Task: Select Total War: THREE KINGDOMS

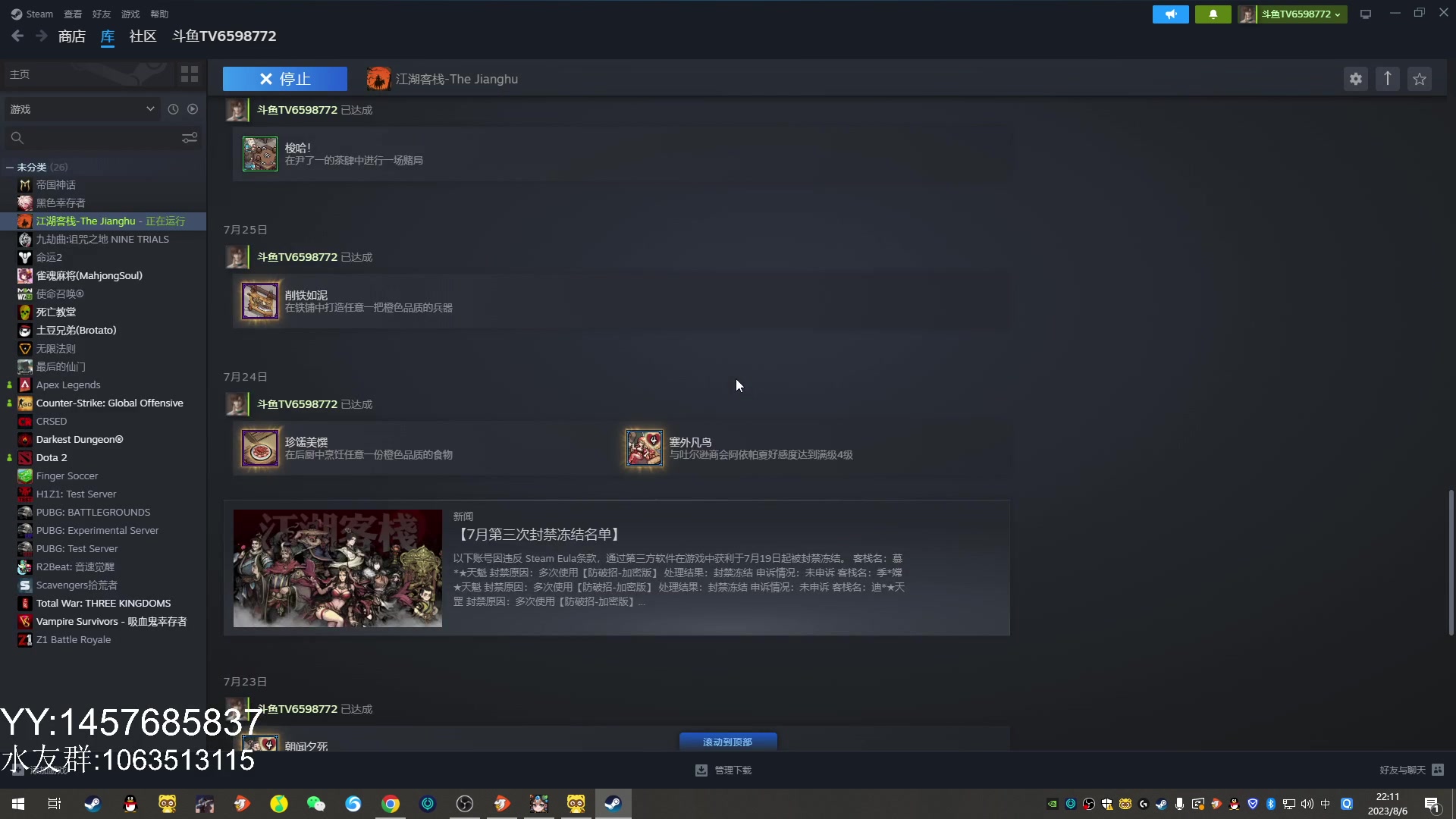Action: point(103,604)
